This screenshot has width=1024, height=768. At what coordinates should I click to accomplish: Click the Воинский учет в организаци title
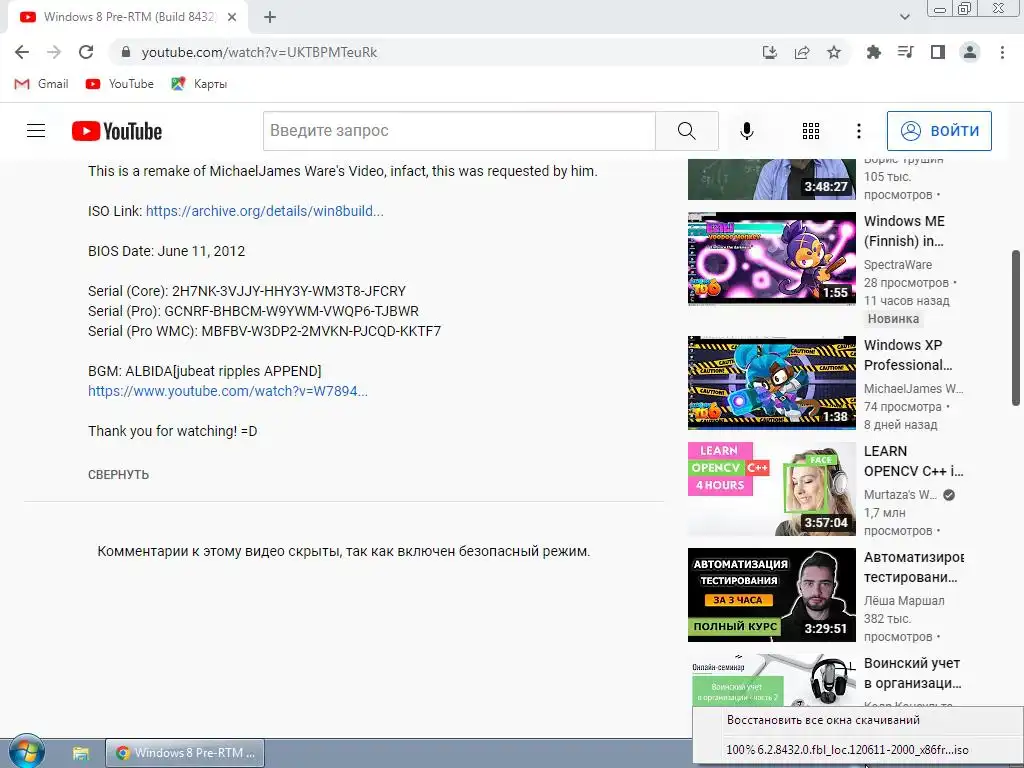(912, 673)
